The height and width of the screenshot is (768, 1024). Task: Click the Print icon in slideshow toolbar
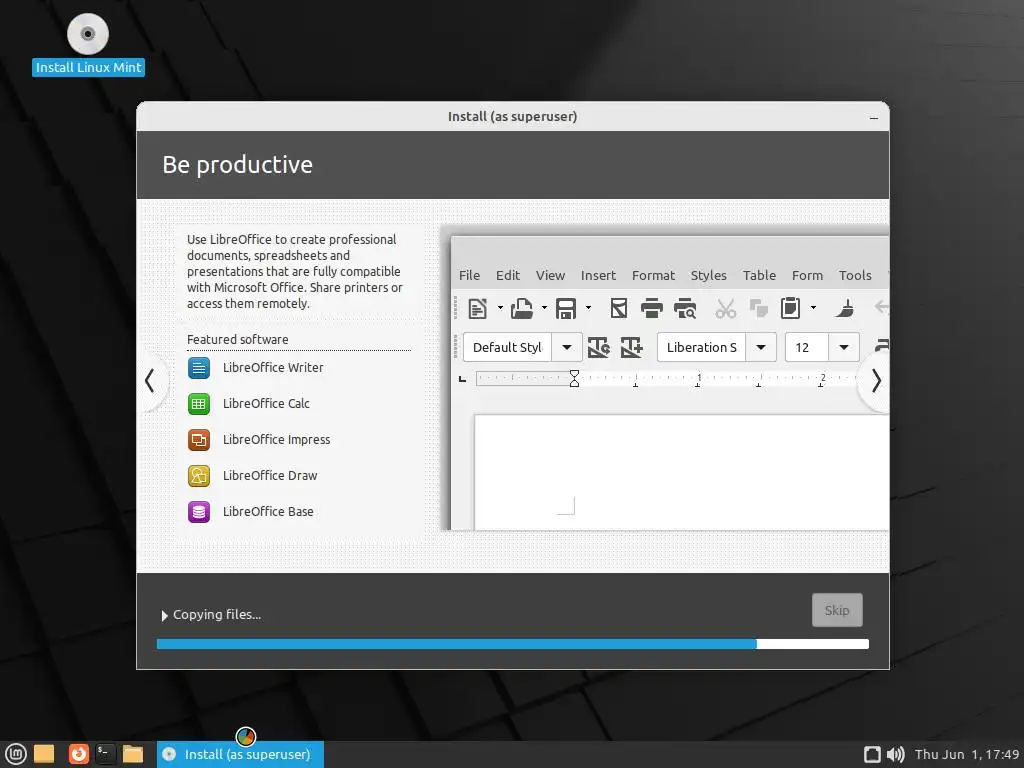(651, 308)
